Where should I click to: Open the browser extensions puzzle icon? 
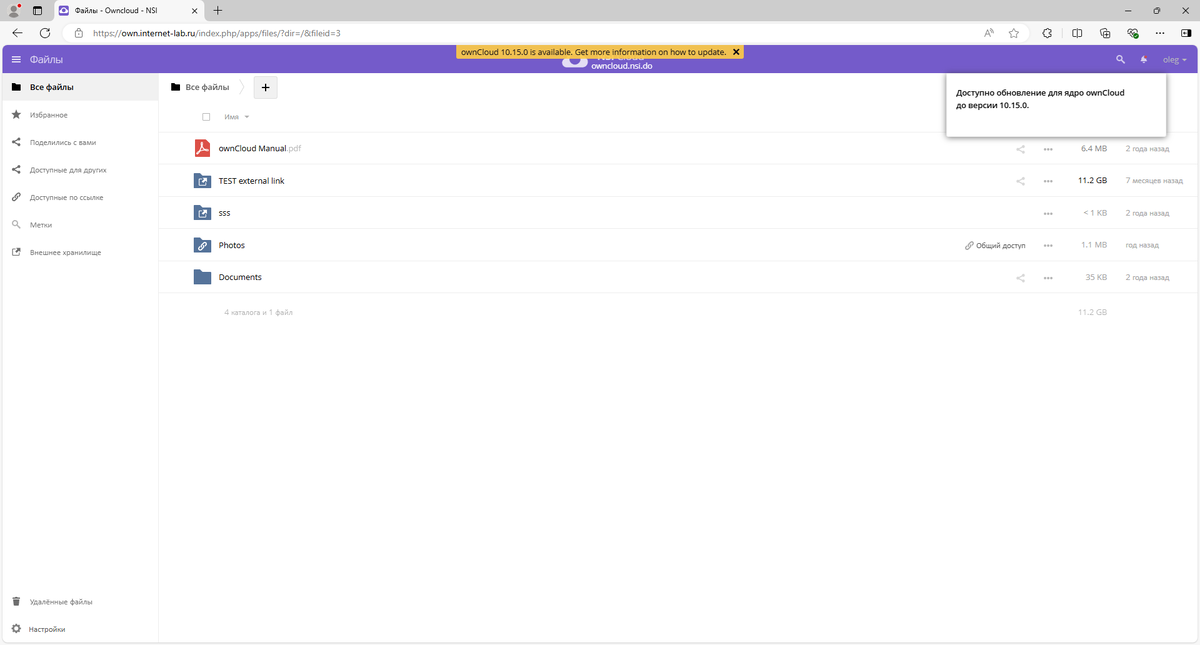pyautogui.click(x=1047, y=33)
